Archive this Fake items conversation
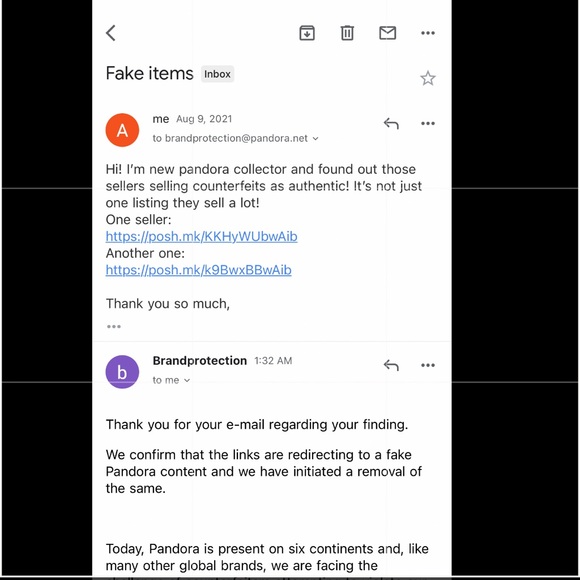This screenshot has height=580, width=580. [307, 33]
